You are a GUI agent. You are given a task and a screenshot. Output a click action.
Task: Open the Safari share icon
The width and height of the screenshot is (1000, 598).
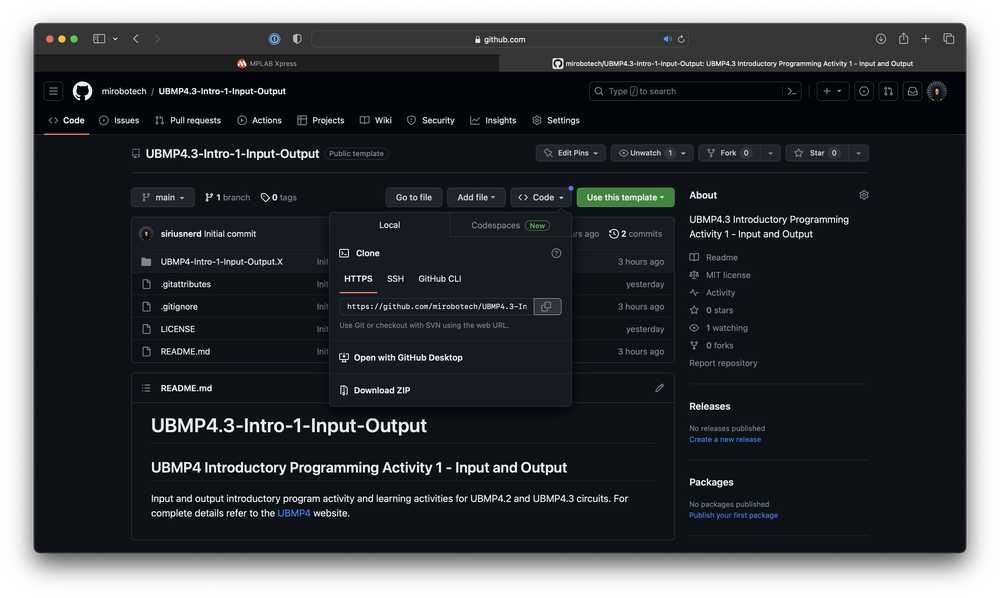[x=904, y=39]
